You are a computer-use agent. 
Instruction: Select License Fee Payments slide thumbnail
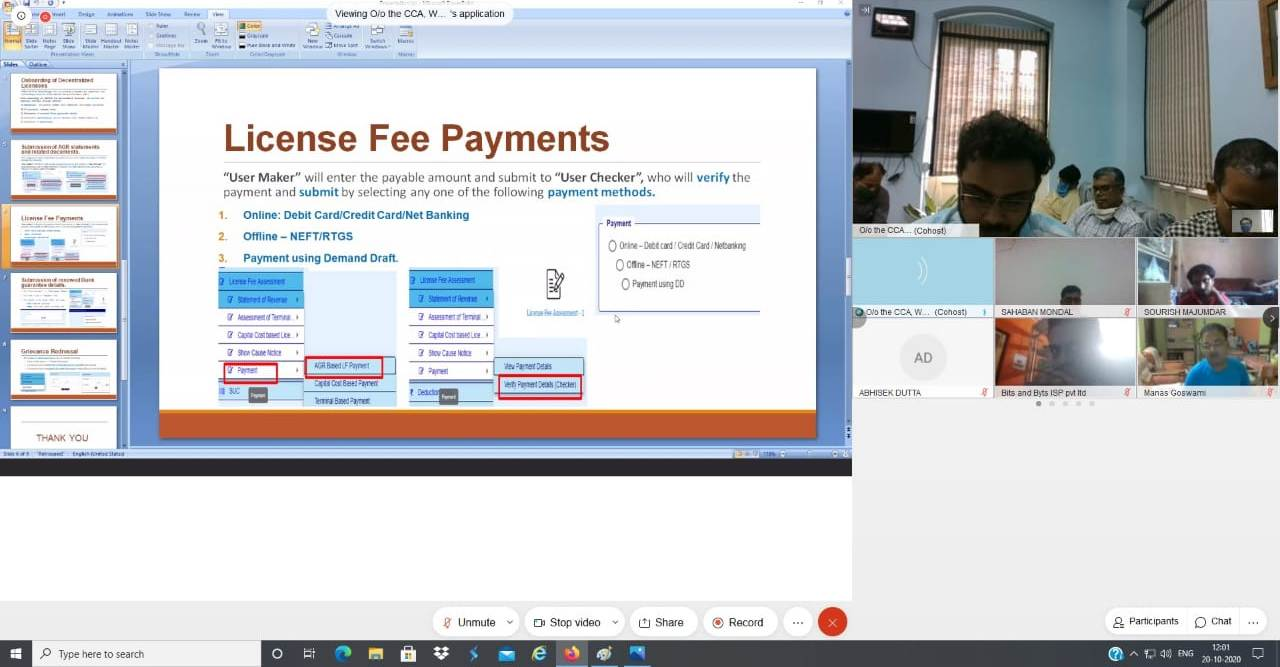64,235
